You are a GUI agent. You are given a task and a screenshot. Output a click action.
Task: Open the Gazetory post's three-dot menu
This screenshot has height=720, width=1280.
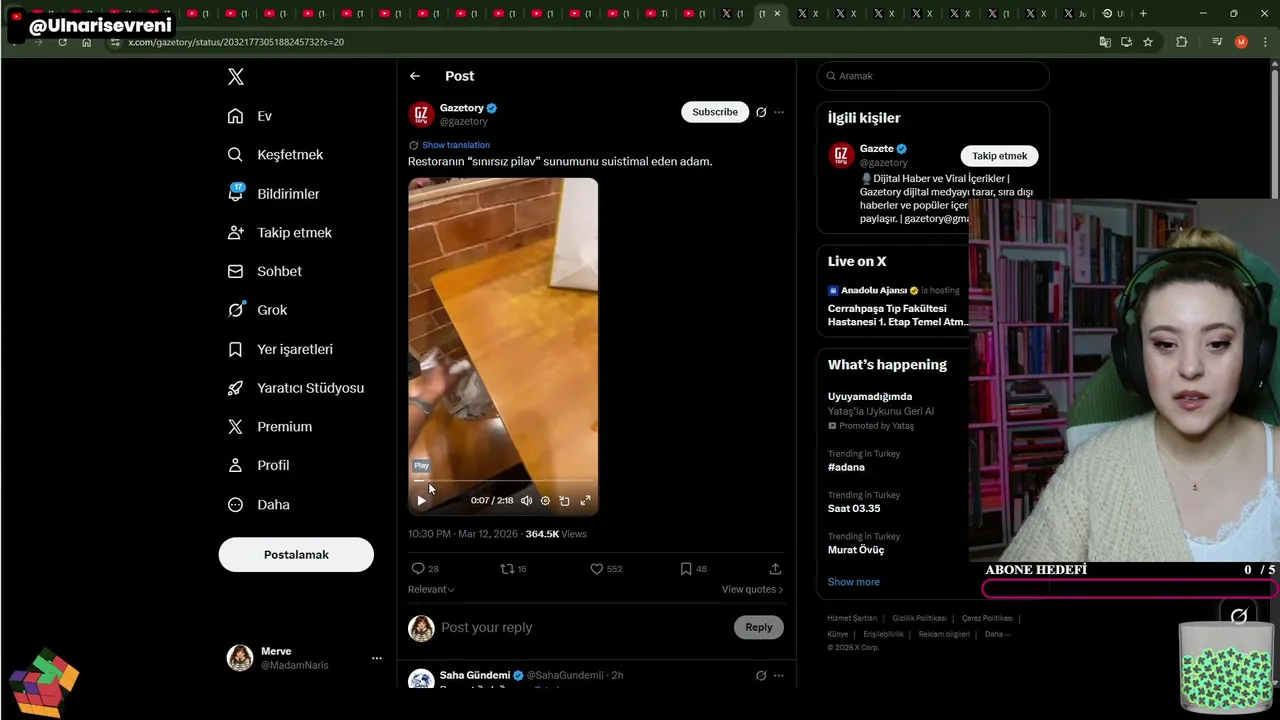coord(779,112)
